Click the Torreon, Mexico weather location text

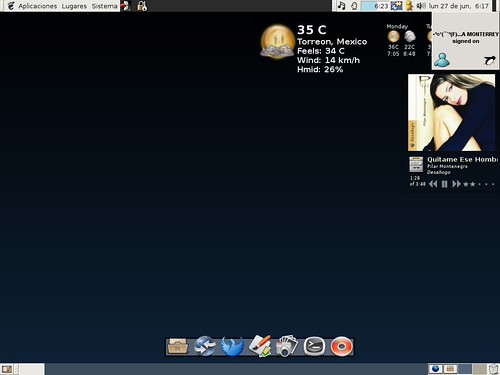tap(332, 42)
